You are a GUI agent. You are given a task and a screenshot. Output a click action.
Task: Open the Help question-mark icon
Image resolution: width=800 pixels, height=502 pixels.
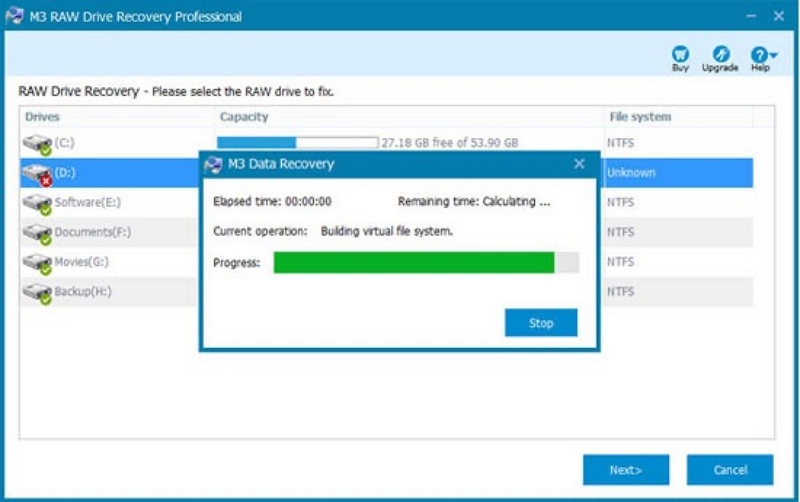(759, 55)
